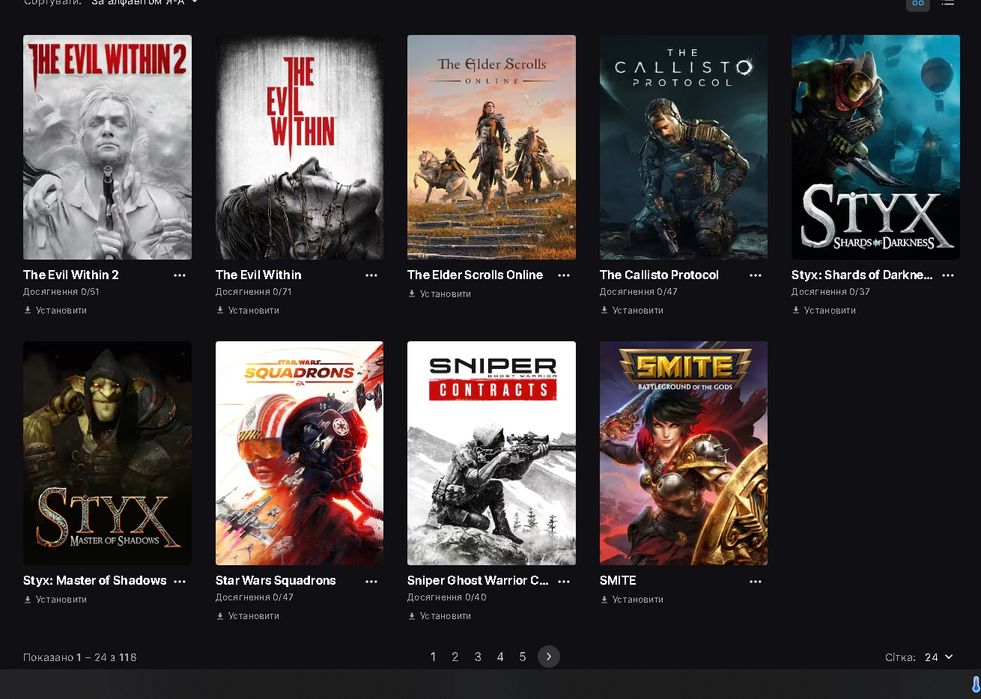Open options menu for Sniper Ghost Warrior Contracts
The width and height of the screenshot is (981, 699).
(x=564, y=581)
